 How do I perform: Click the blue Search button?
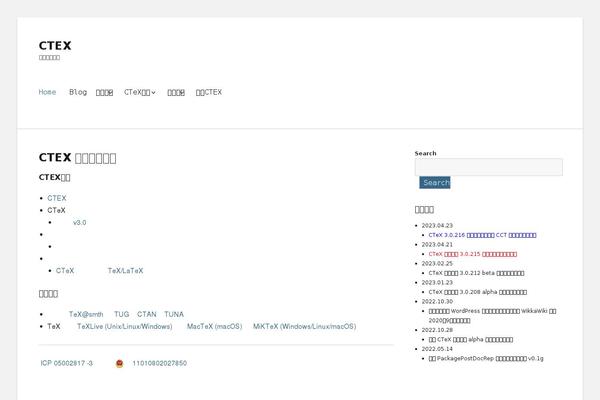(435, 183)
